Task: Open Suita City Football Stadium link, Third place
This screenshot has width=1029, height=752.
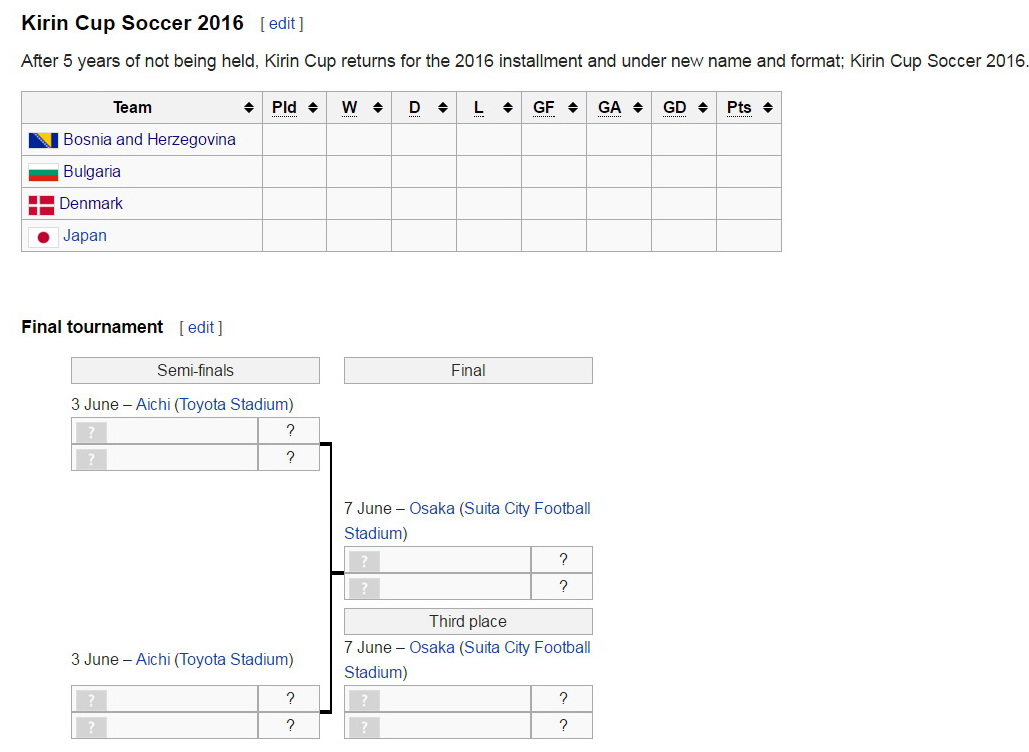Action: click(x=467, y=660)
